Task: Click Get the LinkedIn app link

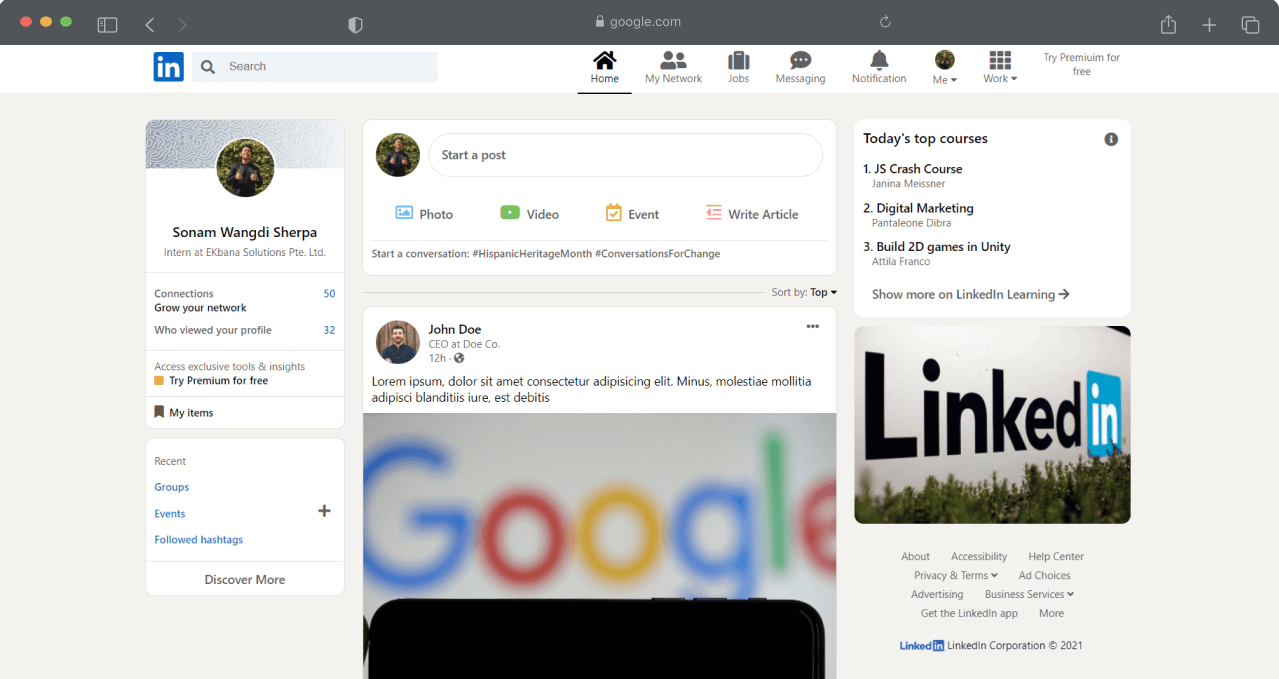Action: [969, 614]
